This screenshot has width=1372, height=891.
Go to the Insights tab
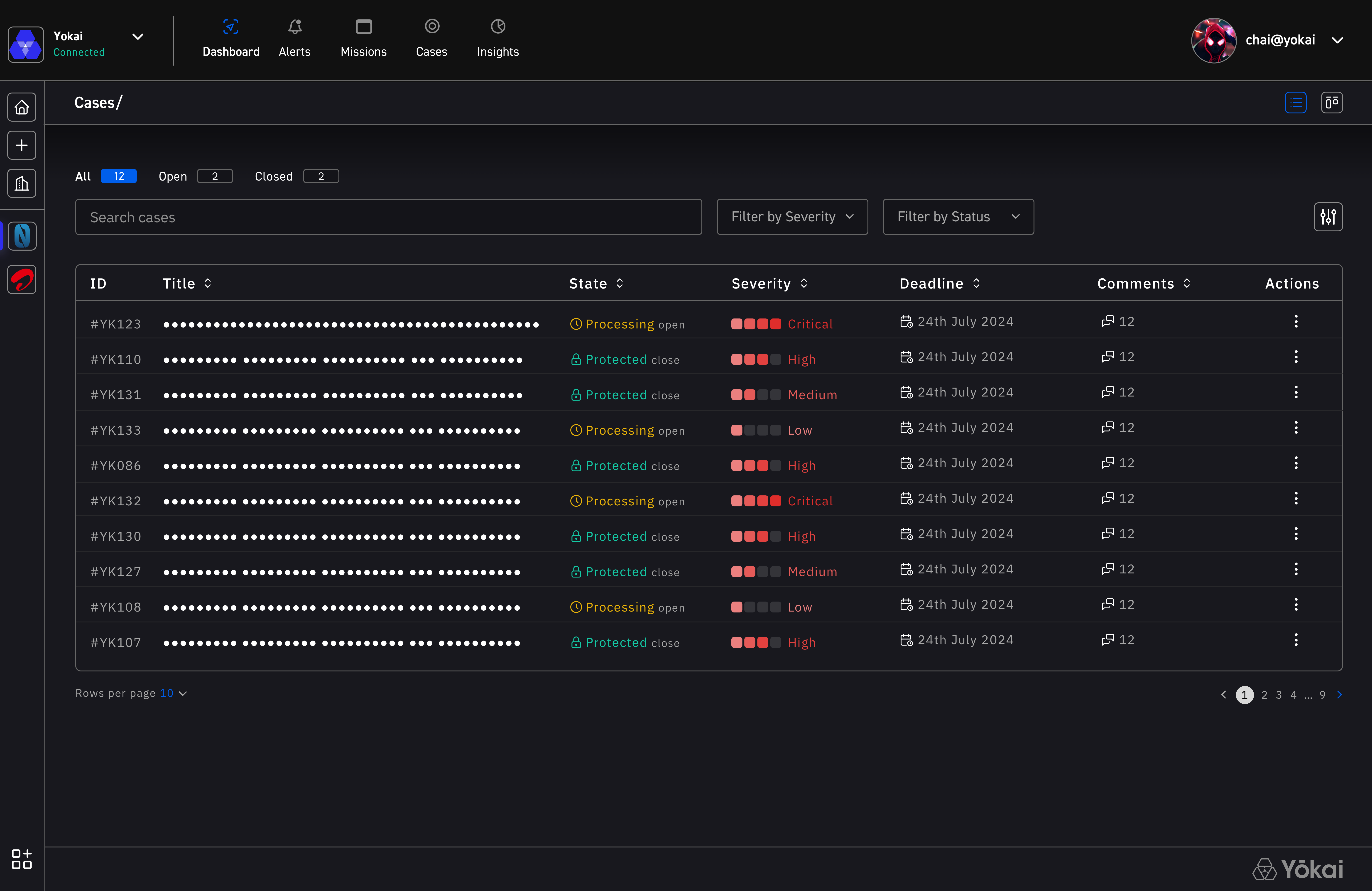[x=498, y=38]
